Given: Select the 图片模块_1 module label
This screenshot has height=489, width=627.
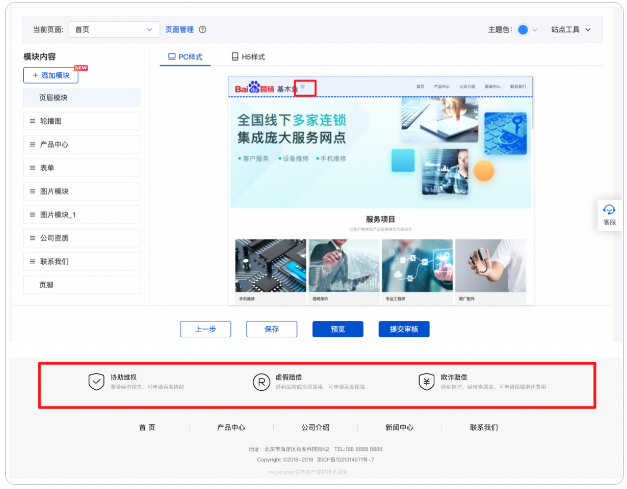Looking at the screenshot, I should tap(58, 215).
